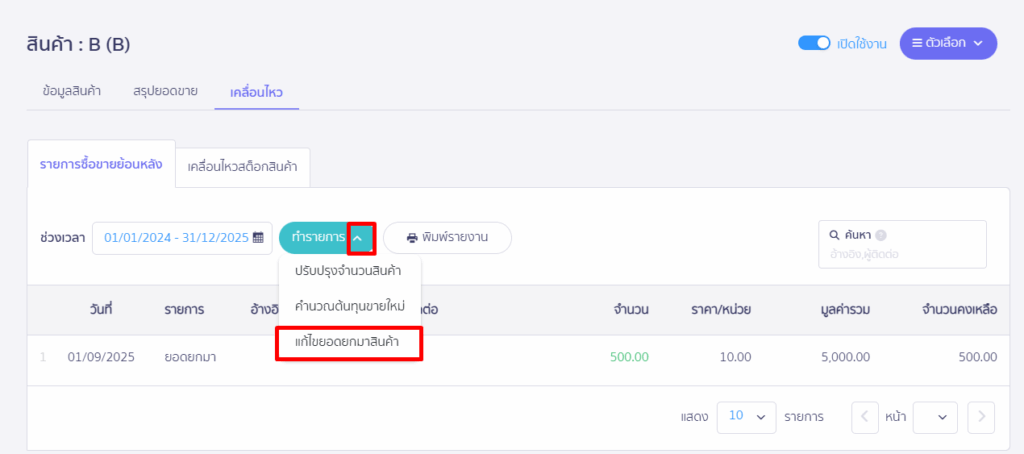Go to next page arrow

(x=981, y=417)
